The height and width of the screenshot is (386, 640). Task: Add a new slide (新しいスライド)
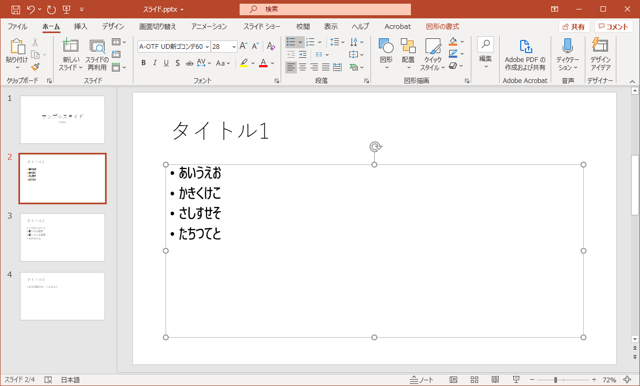(71, 55)
